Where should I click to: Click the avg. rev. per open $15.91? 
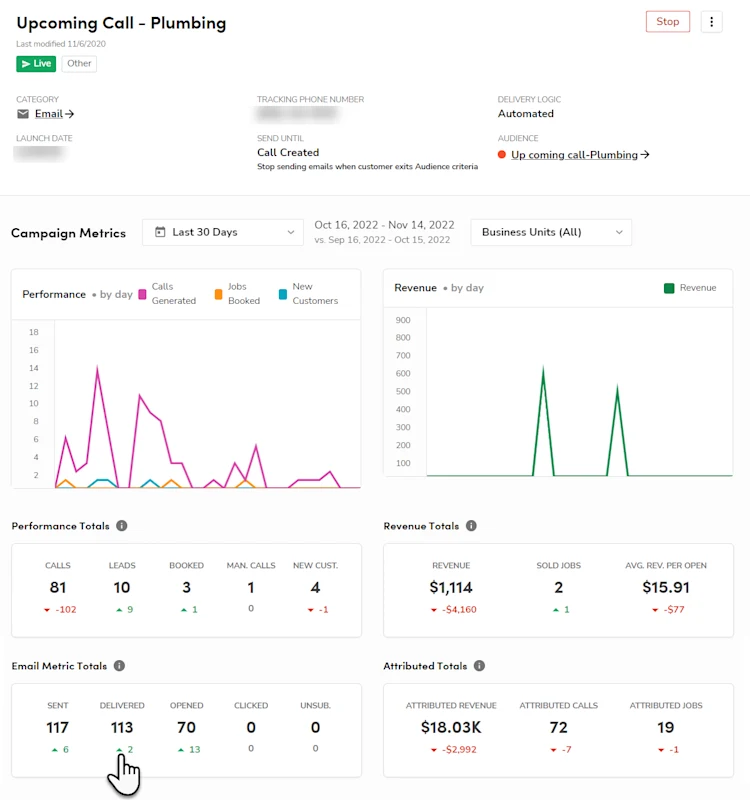[666, 588]
